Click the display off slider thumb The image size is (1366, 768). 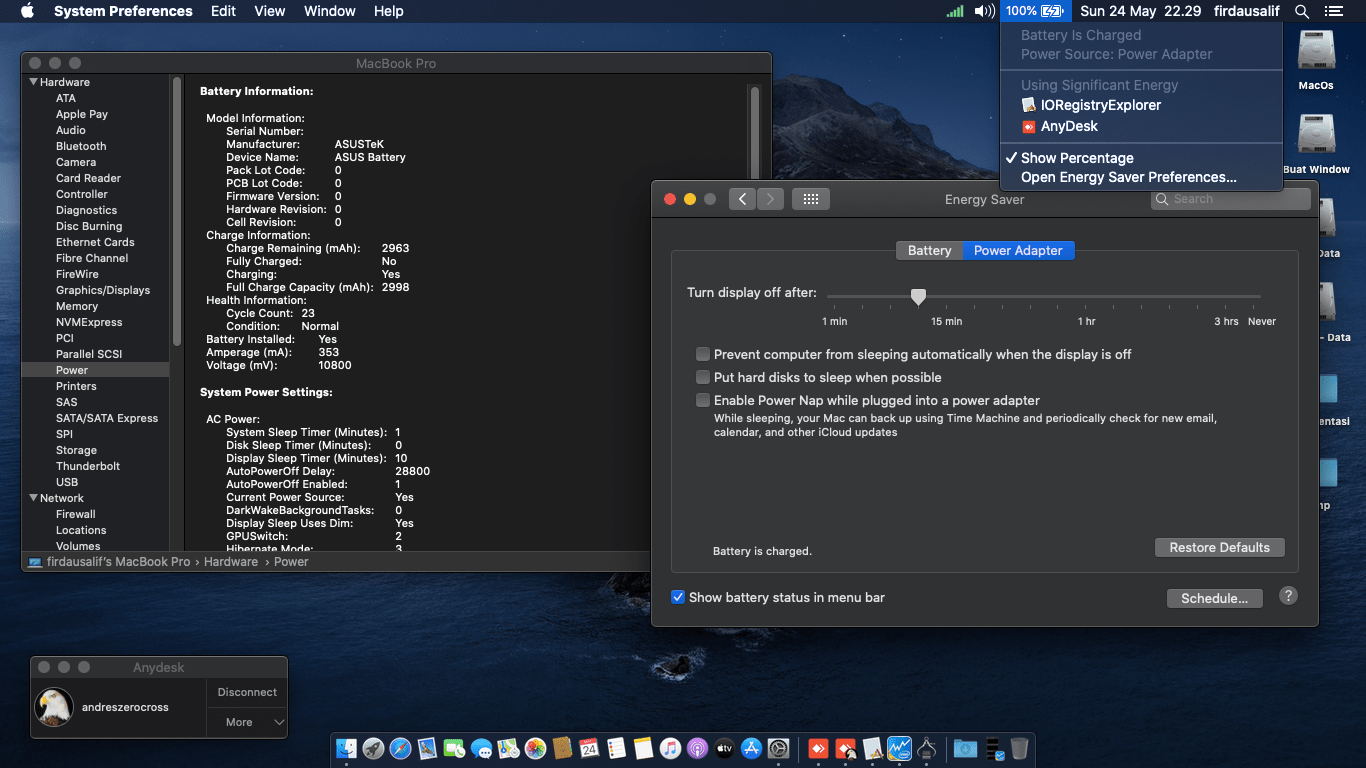[918, 296]
